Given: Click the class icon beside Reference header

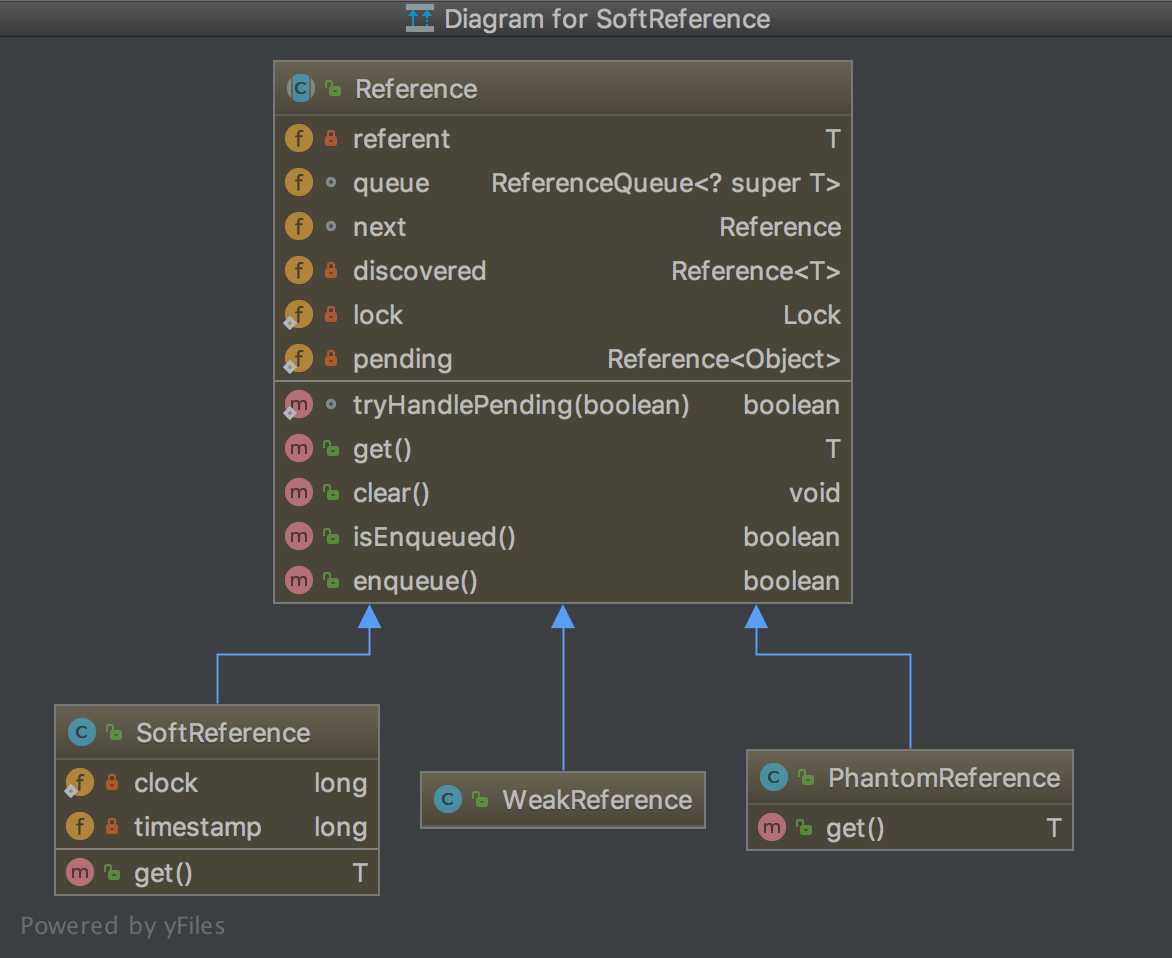Looking at the screenshot, I should click(299, 89).
